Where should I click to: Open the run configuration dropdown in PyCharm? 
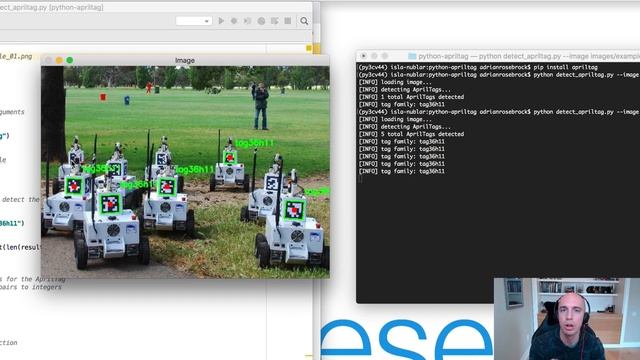(x=193, y=21)
